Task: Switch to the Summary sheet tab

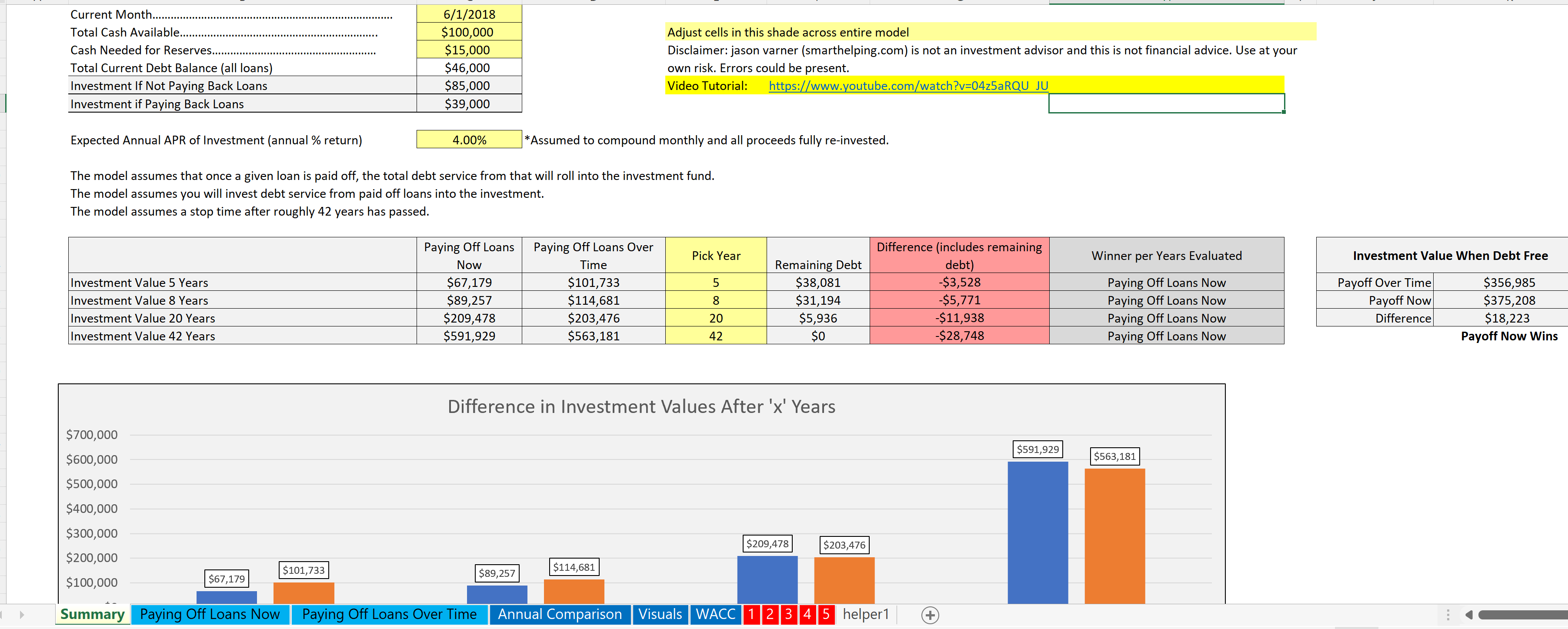Action: pyautogui.click(x=93, y=614)
